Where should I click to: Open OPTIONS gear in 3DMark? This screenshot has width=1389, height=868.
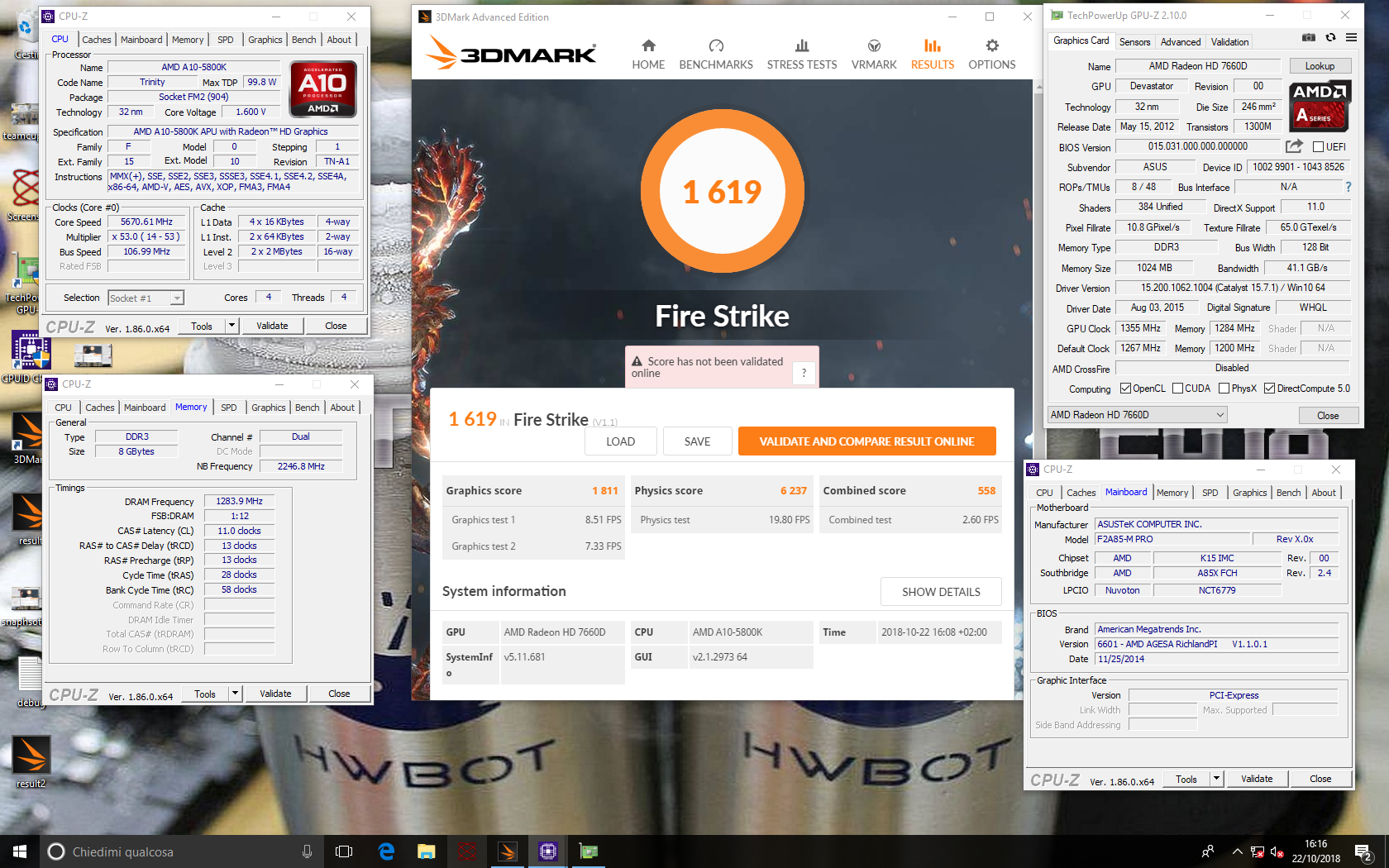(x=992, y=55)
